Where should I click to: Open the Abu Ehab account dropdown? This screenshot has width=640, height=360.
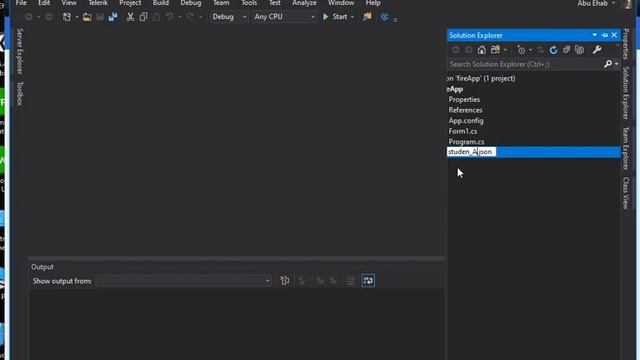[596, 3]
